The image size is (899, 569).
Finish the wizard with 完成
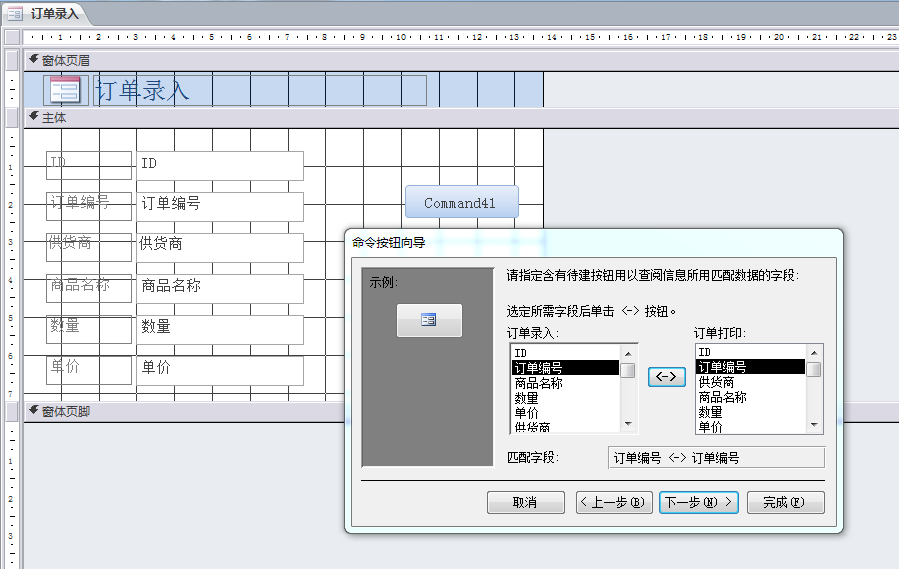tap(785, 502)
